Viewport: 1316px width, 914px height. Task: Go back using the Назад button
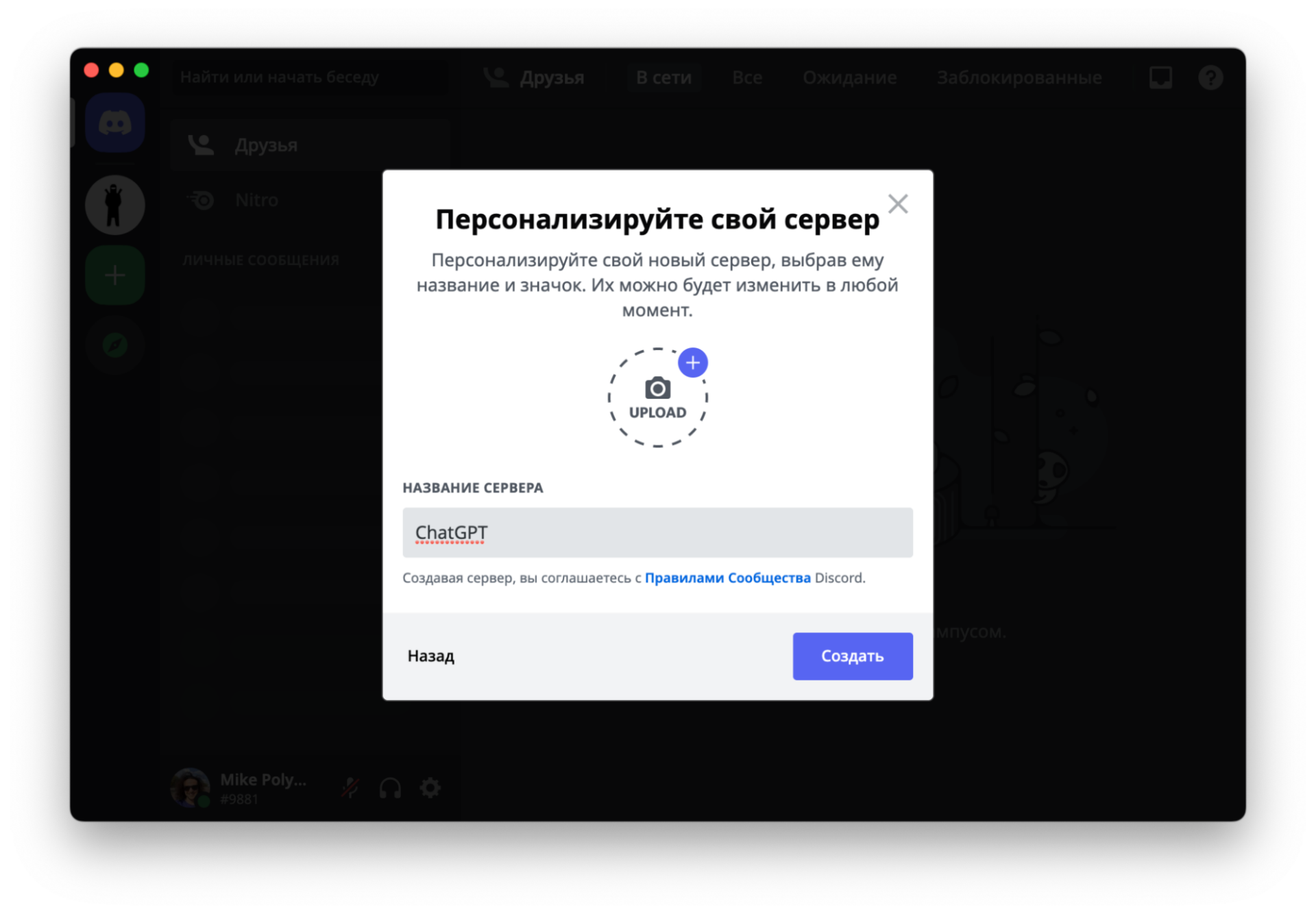pos(430,656)
